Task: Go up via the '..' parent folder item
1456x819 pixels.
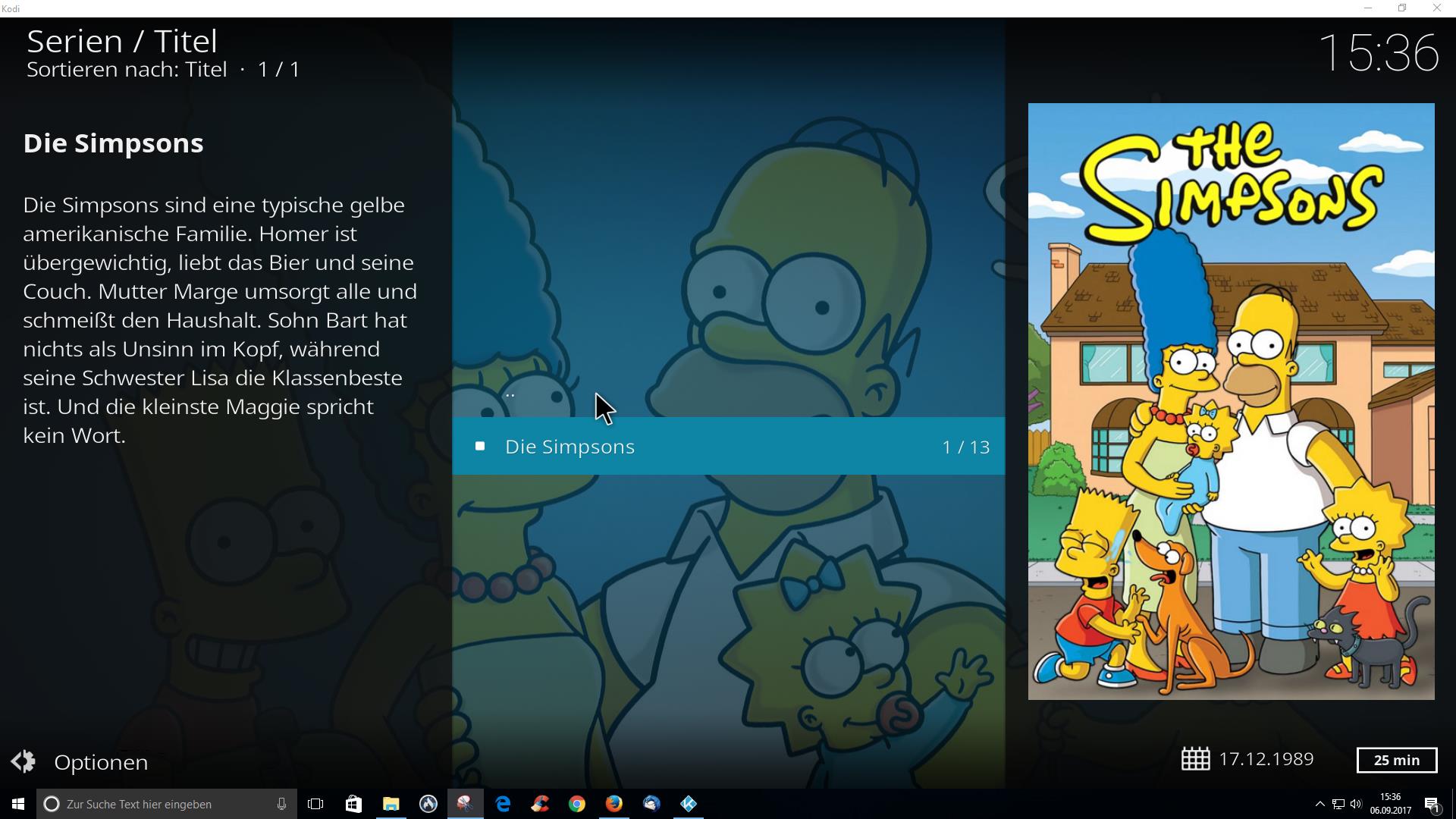Action: pyautogui.click(x=510, y=394)
